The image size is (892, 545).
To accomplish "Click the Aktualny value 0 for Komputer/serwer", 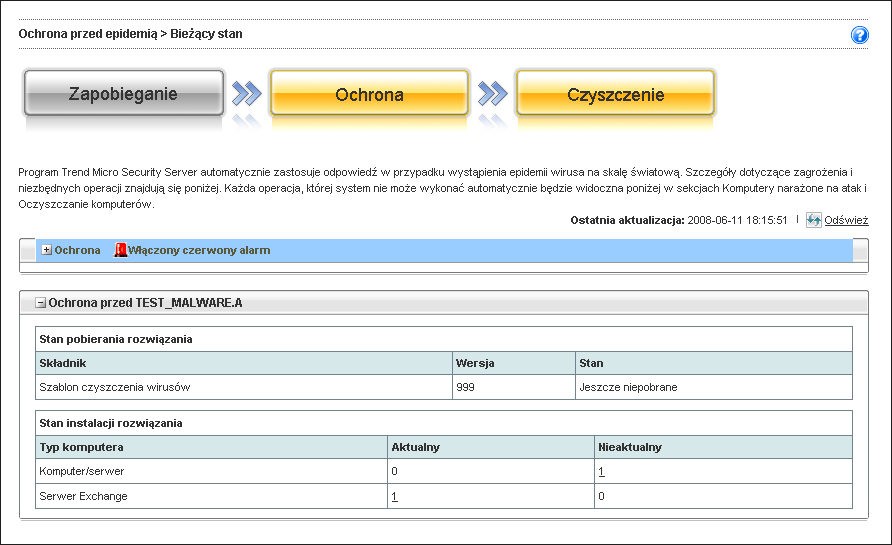I will click(x=394, y=471).
